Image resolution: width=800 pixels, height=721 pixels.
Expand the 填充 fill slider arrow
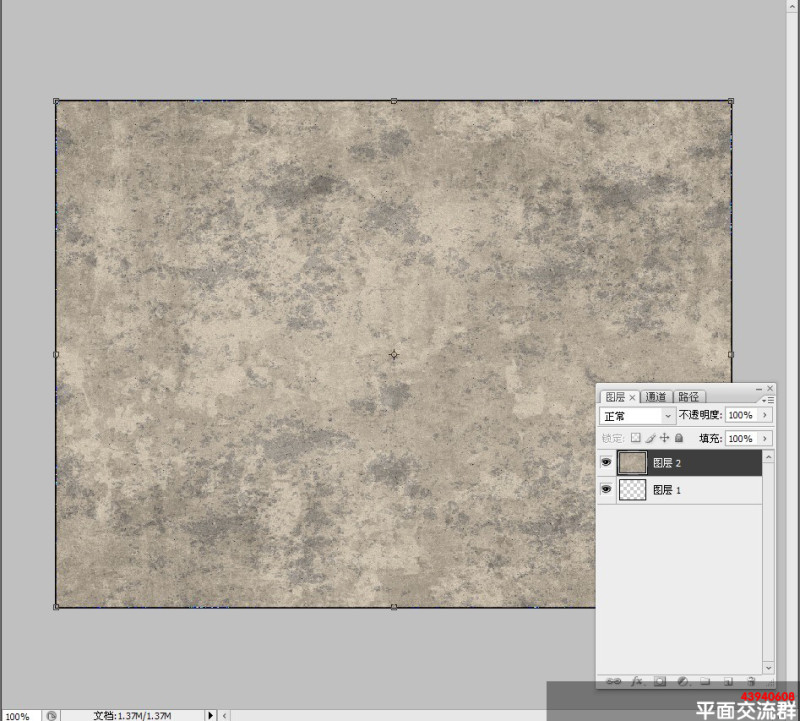tap(764, 438)
